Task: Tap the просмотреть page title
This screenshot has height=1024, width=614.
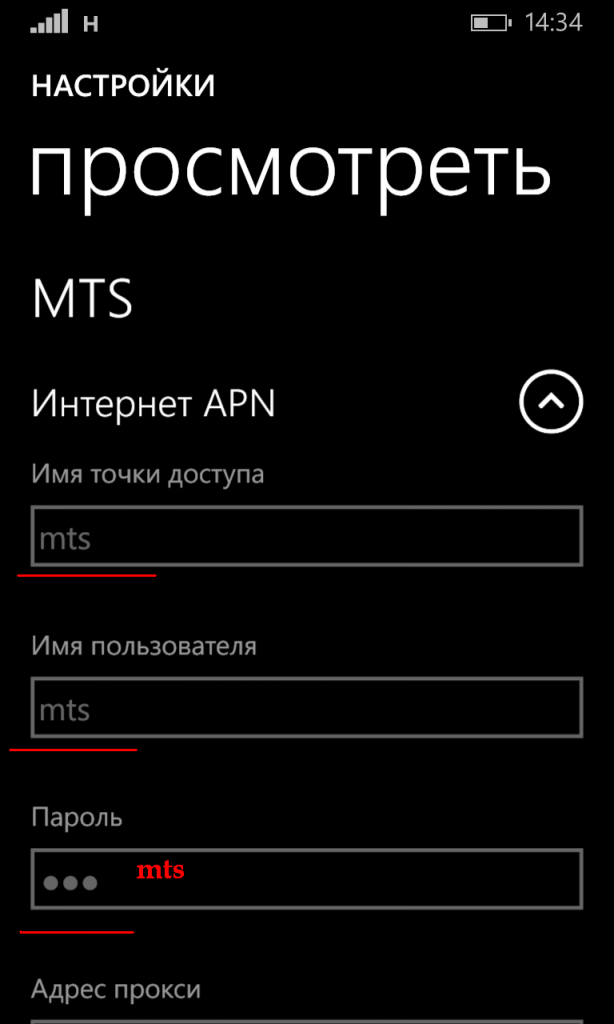Action: 291,169
